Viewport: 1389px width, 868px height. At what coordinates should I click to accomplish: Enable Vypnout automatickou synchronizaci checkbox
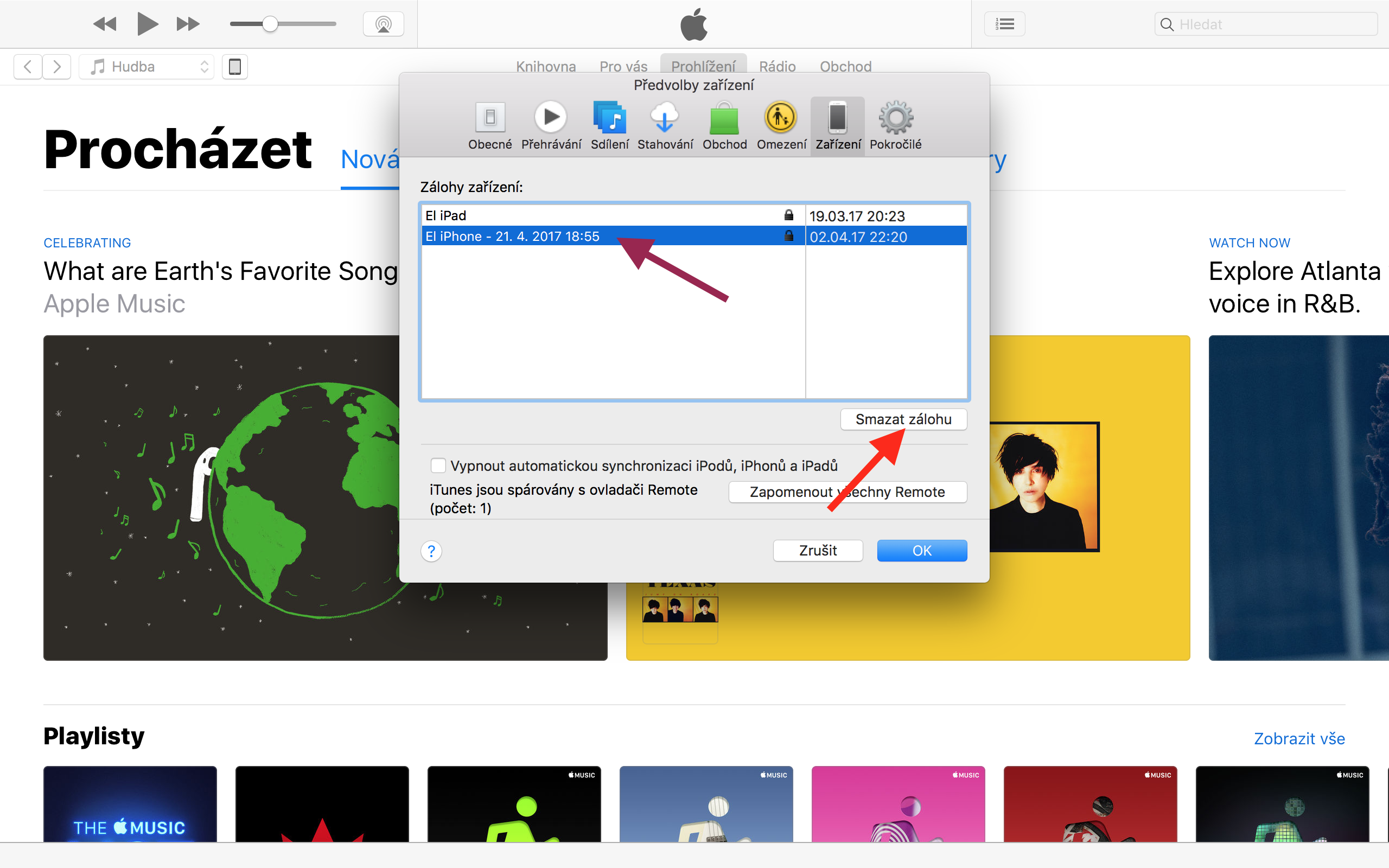tap(438, 465)
